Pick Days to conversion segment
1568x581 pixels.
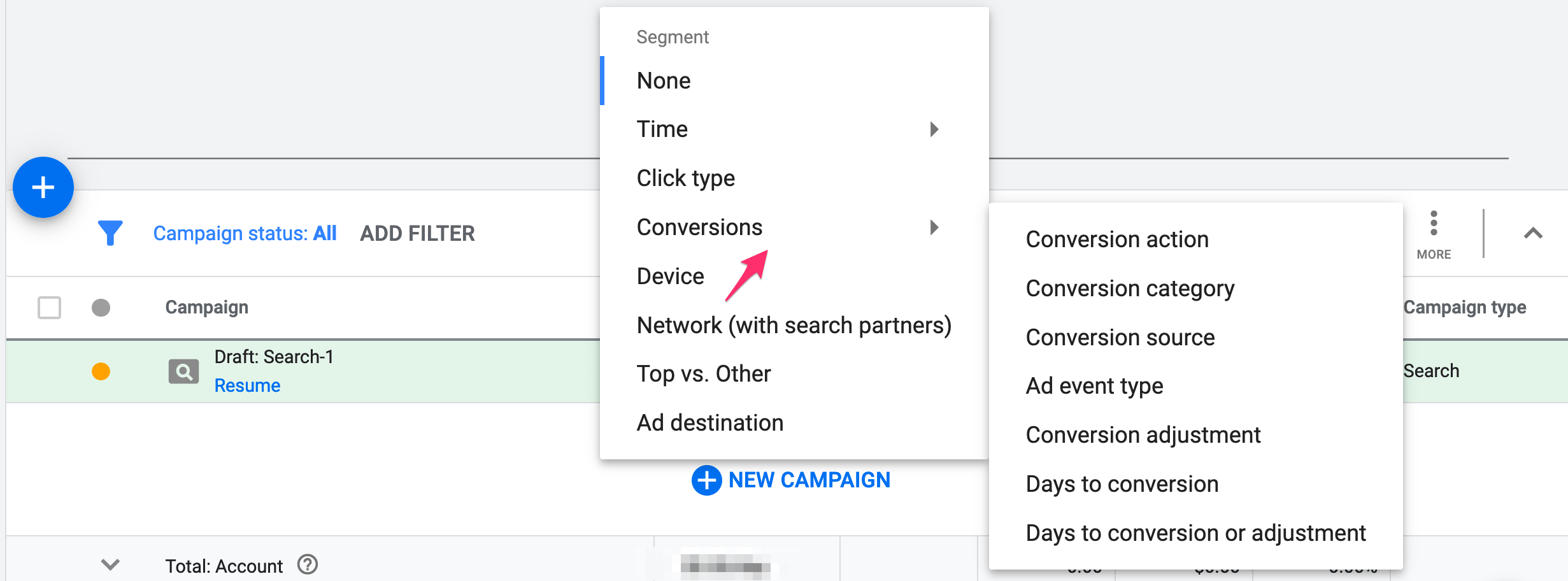1122,484
